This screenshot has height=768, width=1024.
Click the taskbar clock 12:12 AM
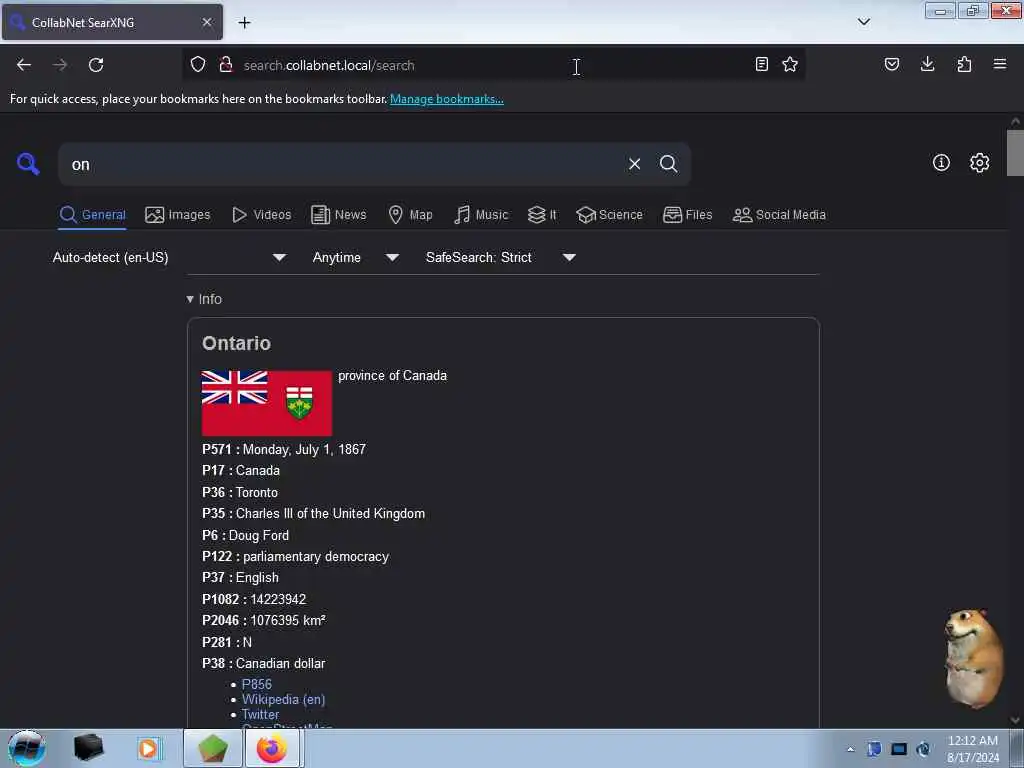point(972,741)
